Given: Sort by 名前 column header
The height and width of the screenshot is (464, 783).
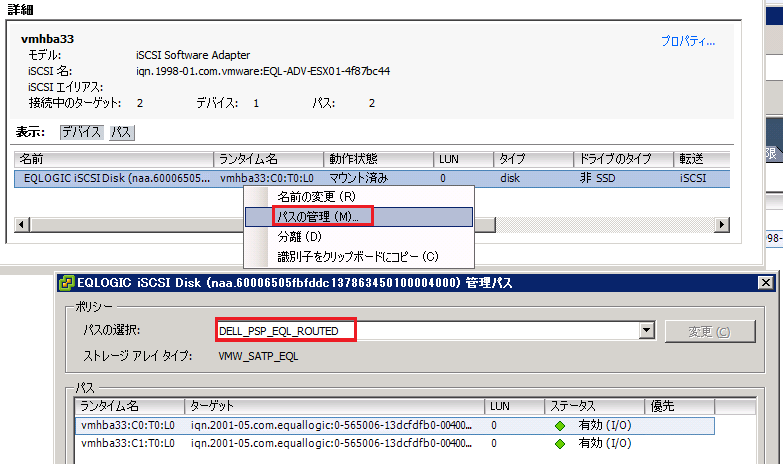Looking at the screenshot, I should [114, 159].
